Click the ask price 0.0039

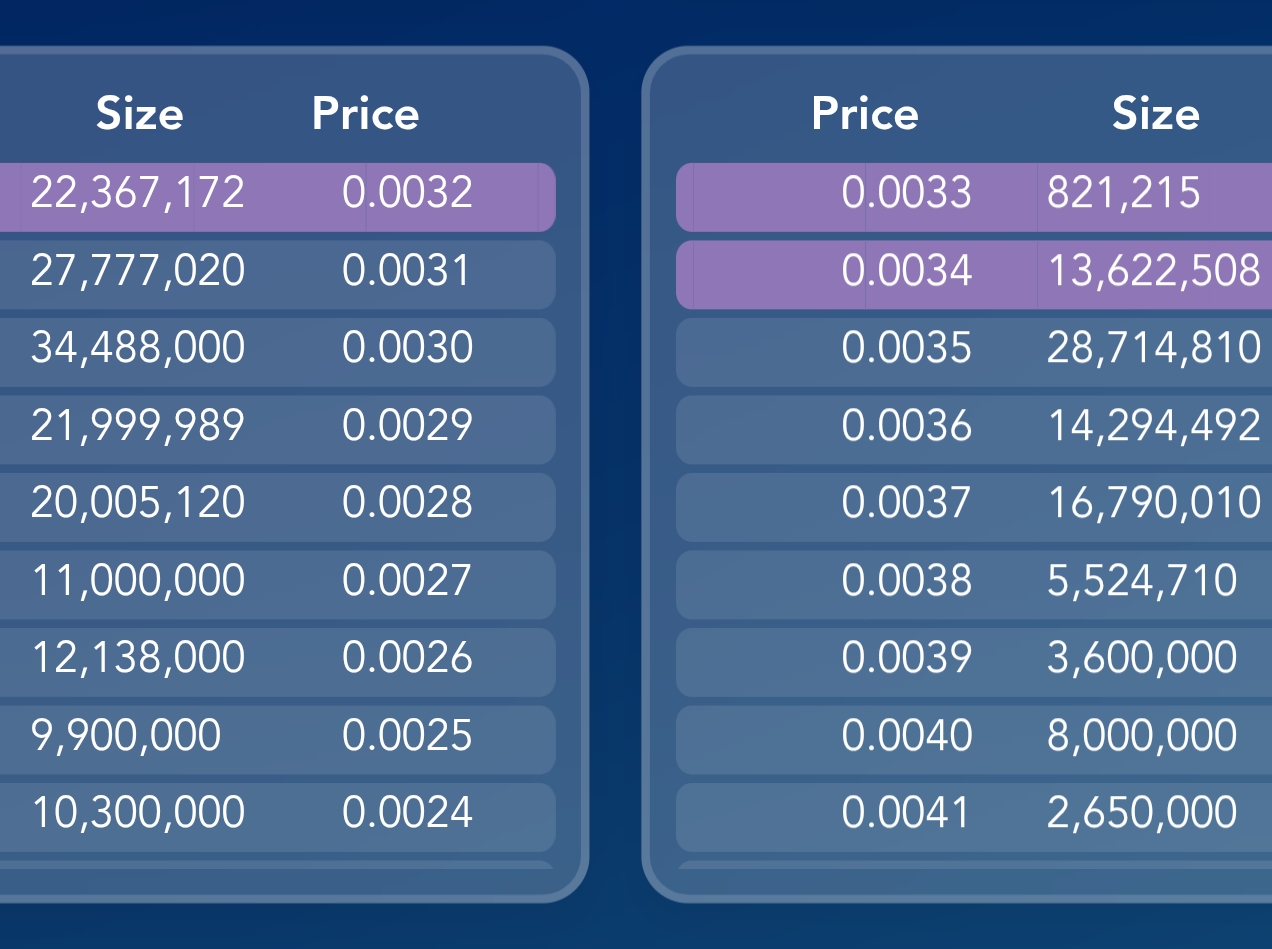point(906,657)
